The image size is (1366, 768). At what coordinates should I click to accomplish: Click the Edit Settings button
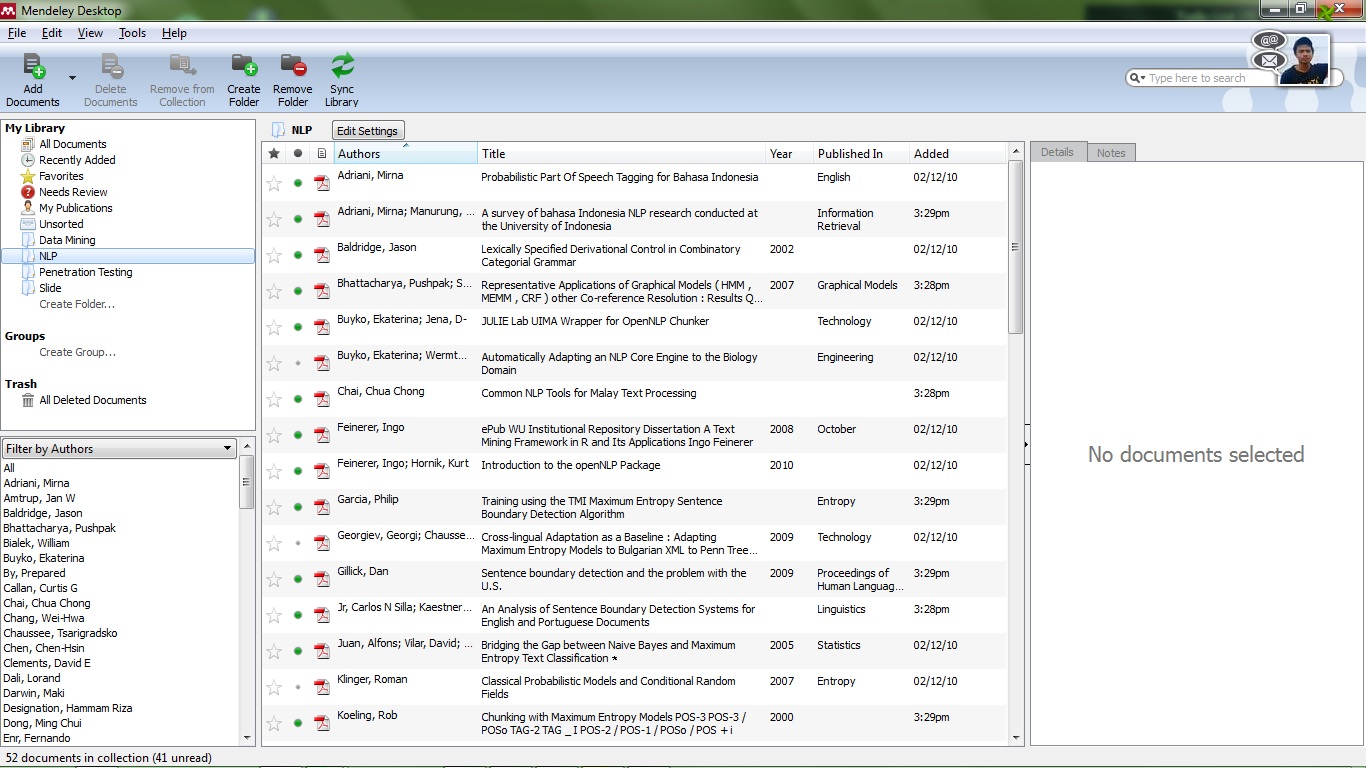[367, 131]
